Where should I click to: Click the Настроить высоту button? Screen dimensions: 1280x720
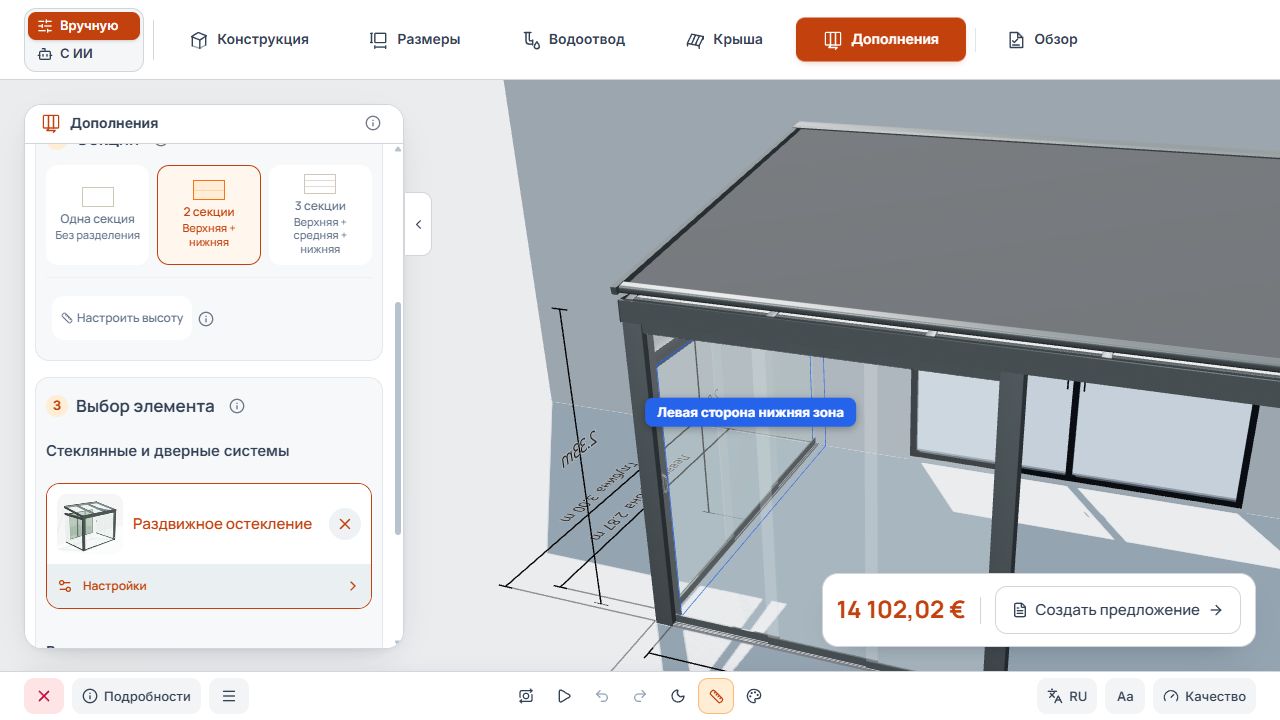pos(122,318)
